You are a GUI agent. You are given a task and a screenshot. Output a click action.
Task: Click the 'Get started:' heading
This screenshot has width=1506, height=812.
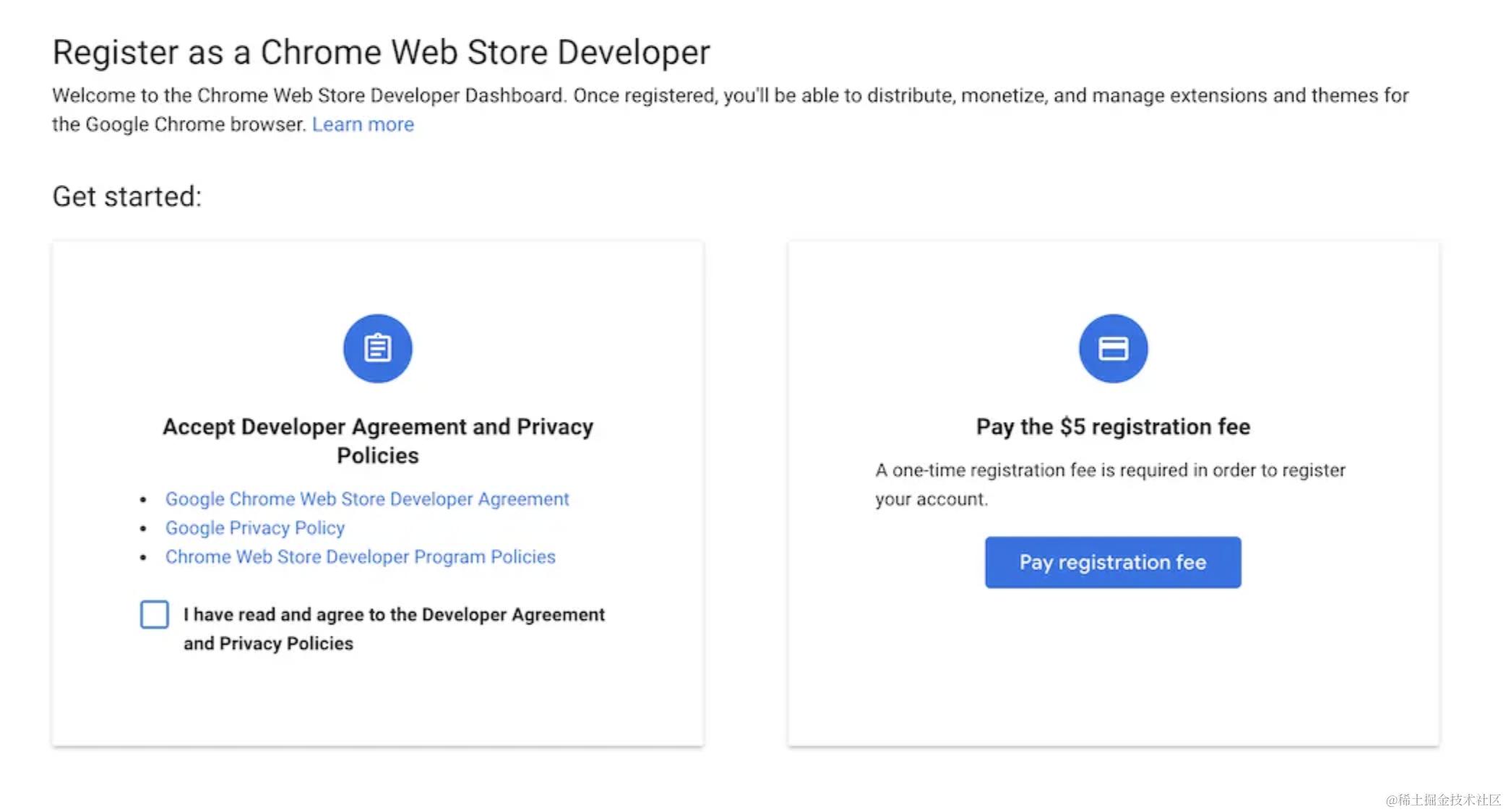127,196
